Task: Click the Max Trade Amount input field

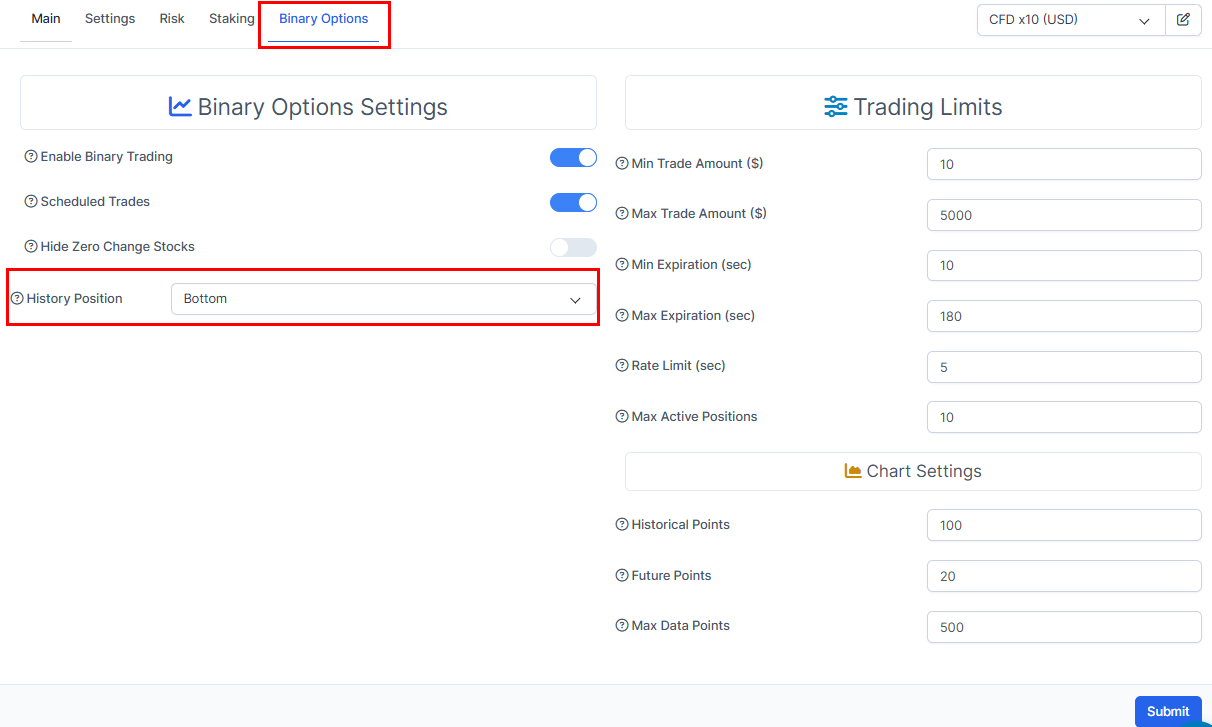Action: (x=1063, y=215)
